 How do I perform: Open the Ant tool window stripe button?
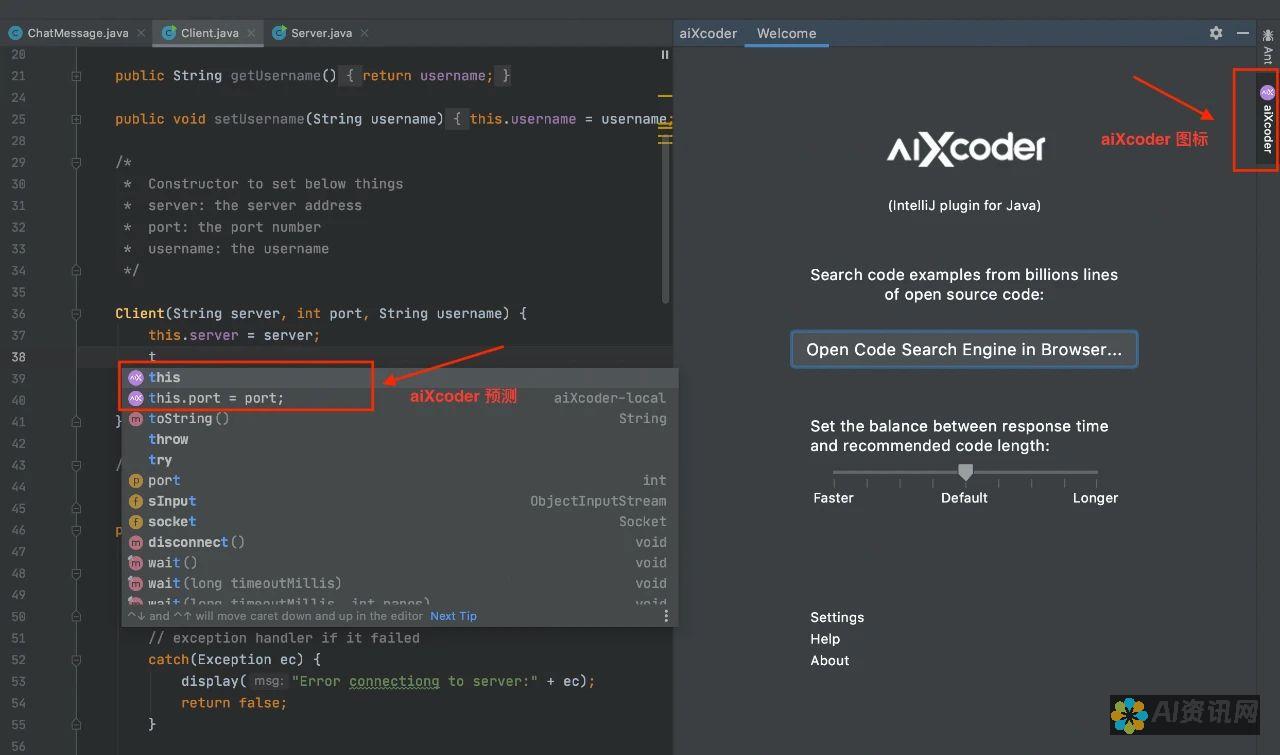[x=1268, y=46]
